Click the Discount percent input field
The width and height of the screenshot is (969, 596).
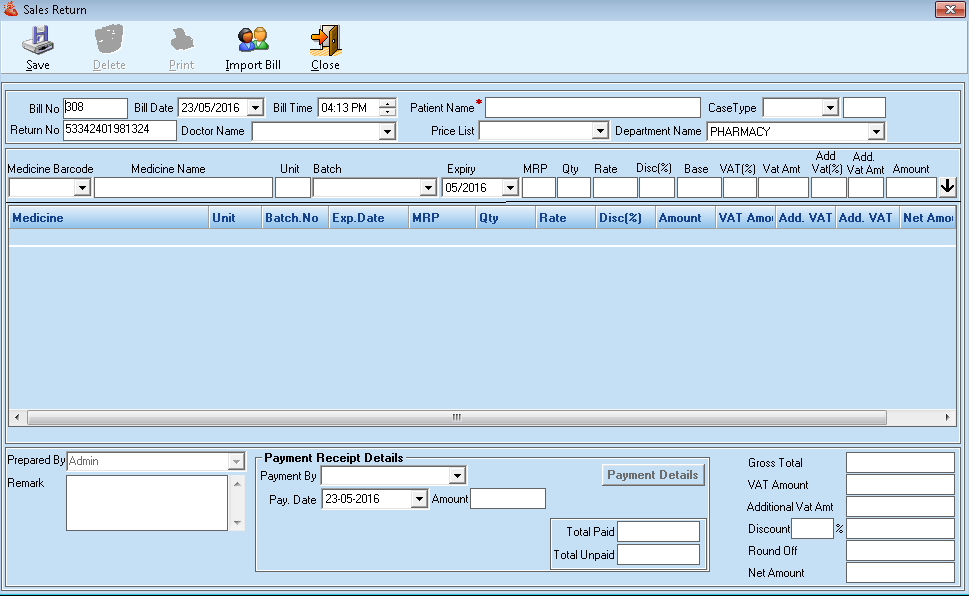click(811, 529)
